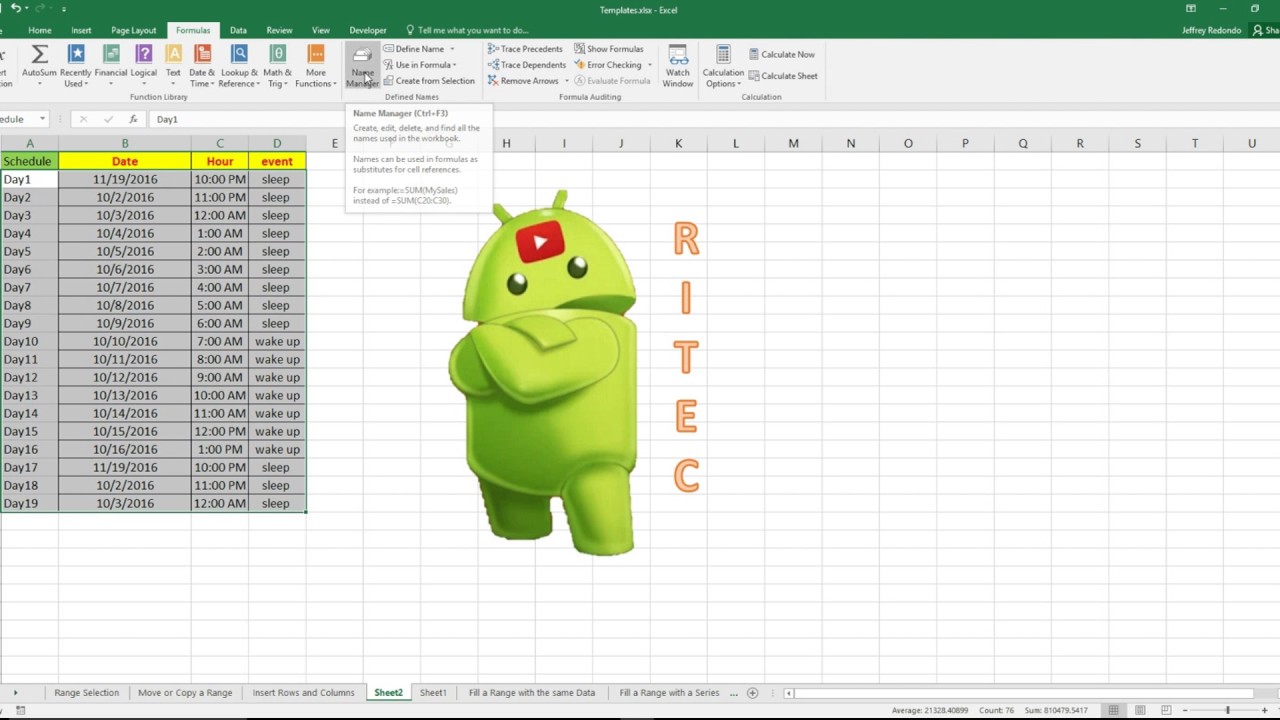Viewport: 1280px width, 720px height.
Task: Click Calculate Sheet
Action: coord(783,76)
